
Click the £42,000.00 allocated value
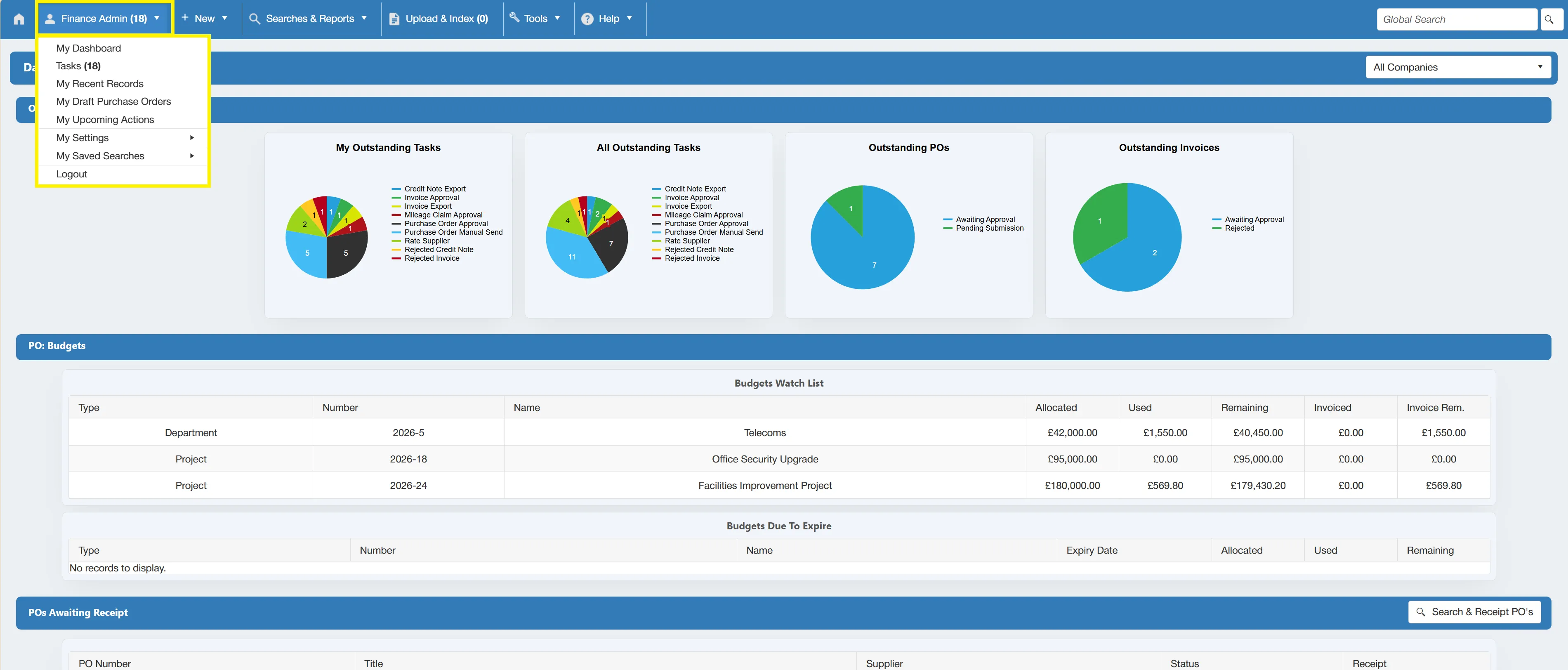[x=1072, y=433]
